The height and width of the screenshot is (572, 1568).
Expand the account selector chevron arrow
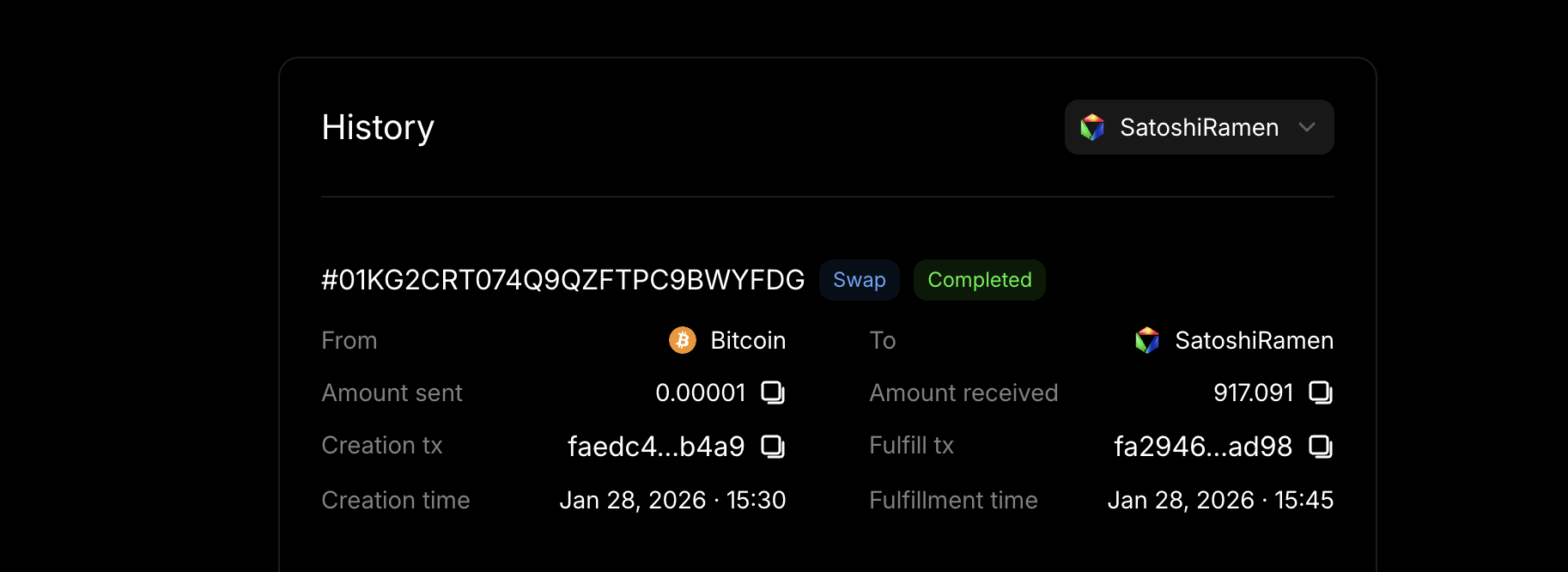1307,127
